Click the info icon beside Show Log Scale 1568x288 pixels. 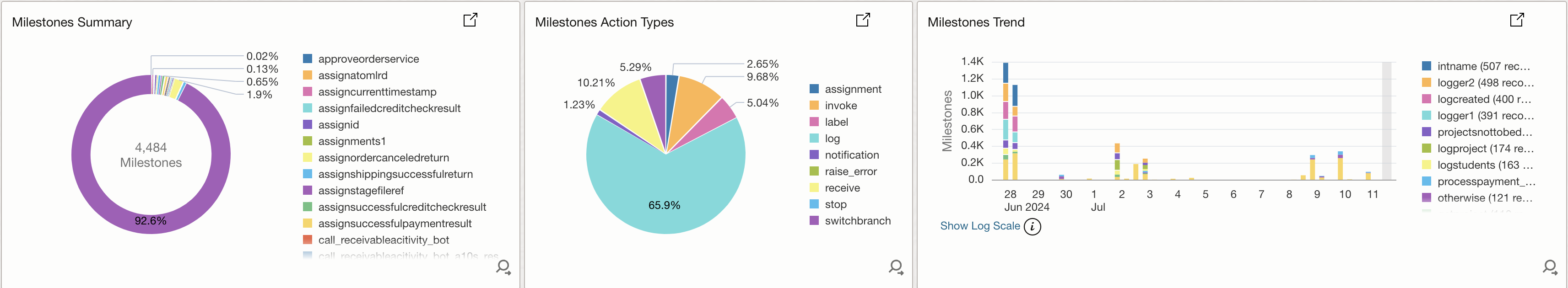click(1033, 227)
